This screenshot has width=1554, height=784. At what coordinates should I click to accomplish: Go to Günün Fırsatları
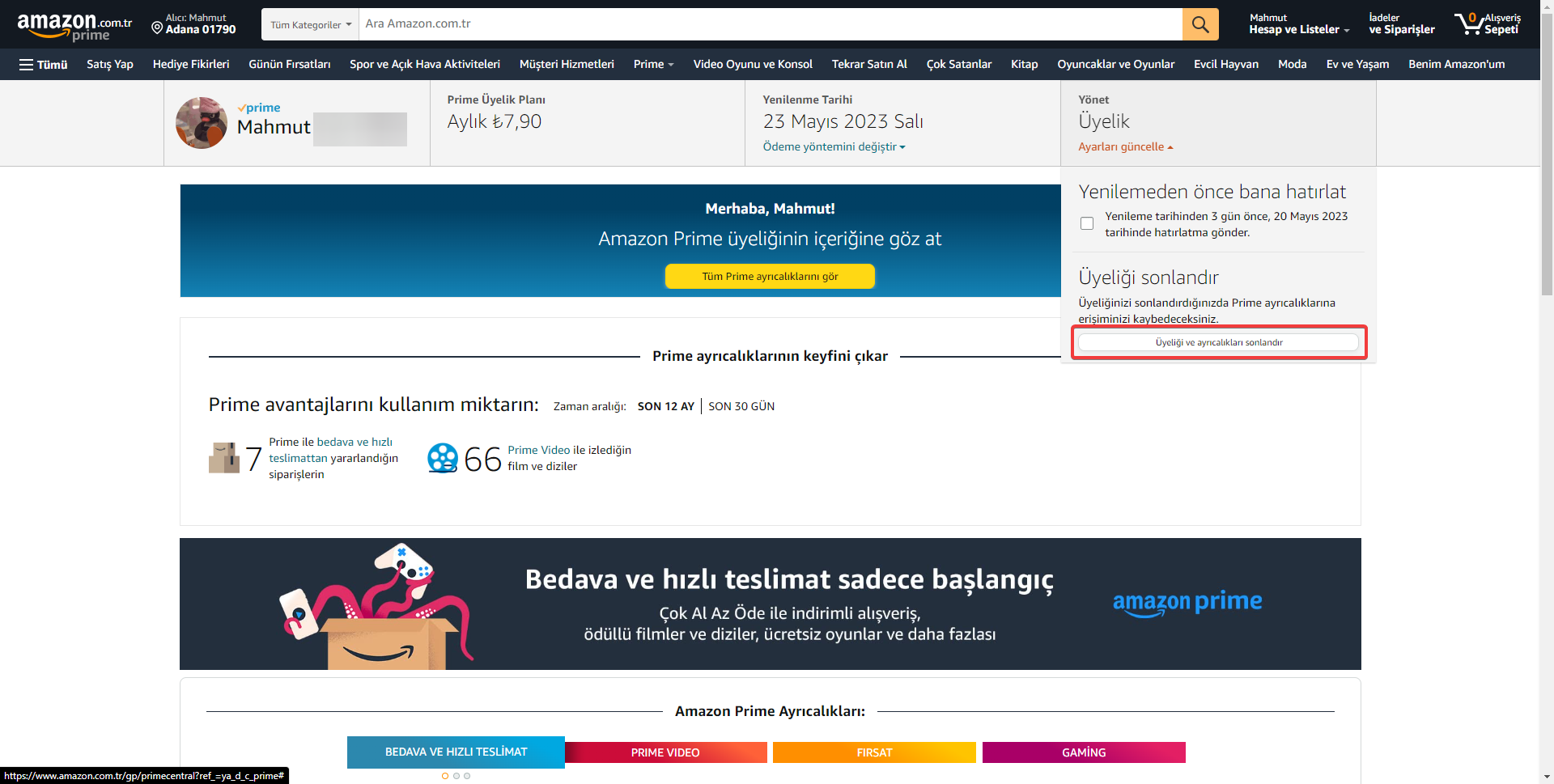(290, 65)
